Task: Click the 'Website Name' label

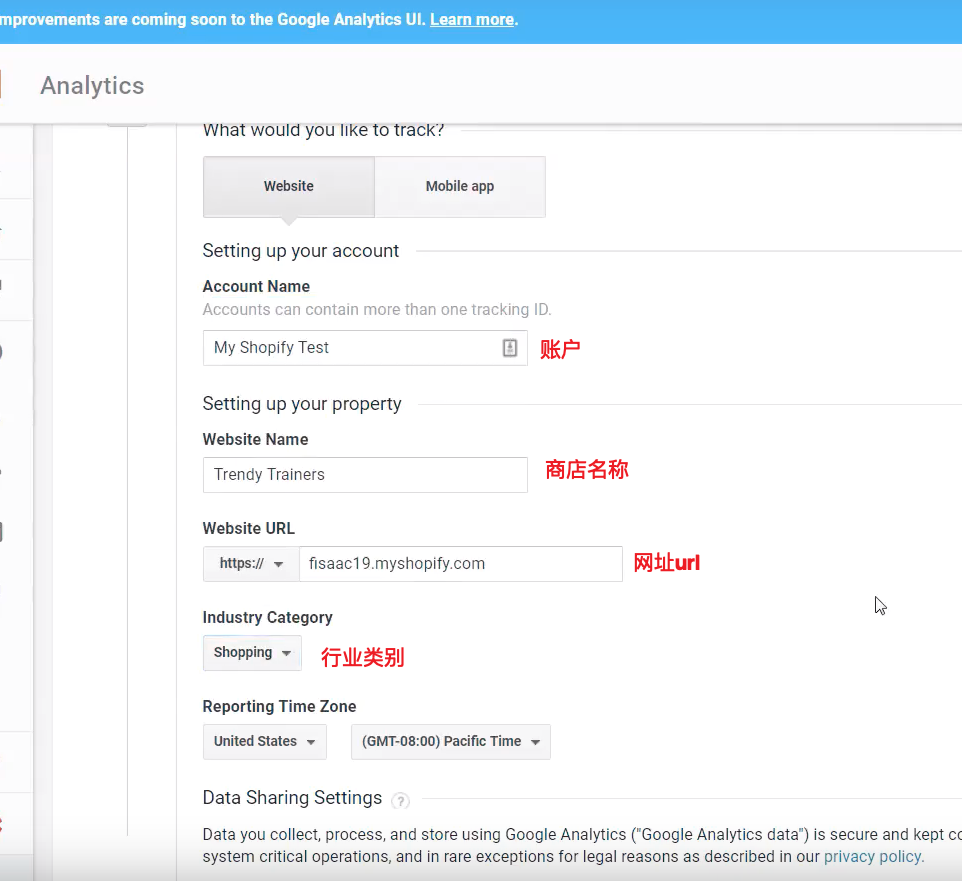Action: click(x=255, y=439)
